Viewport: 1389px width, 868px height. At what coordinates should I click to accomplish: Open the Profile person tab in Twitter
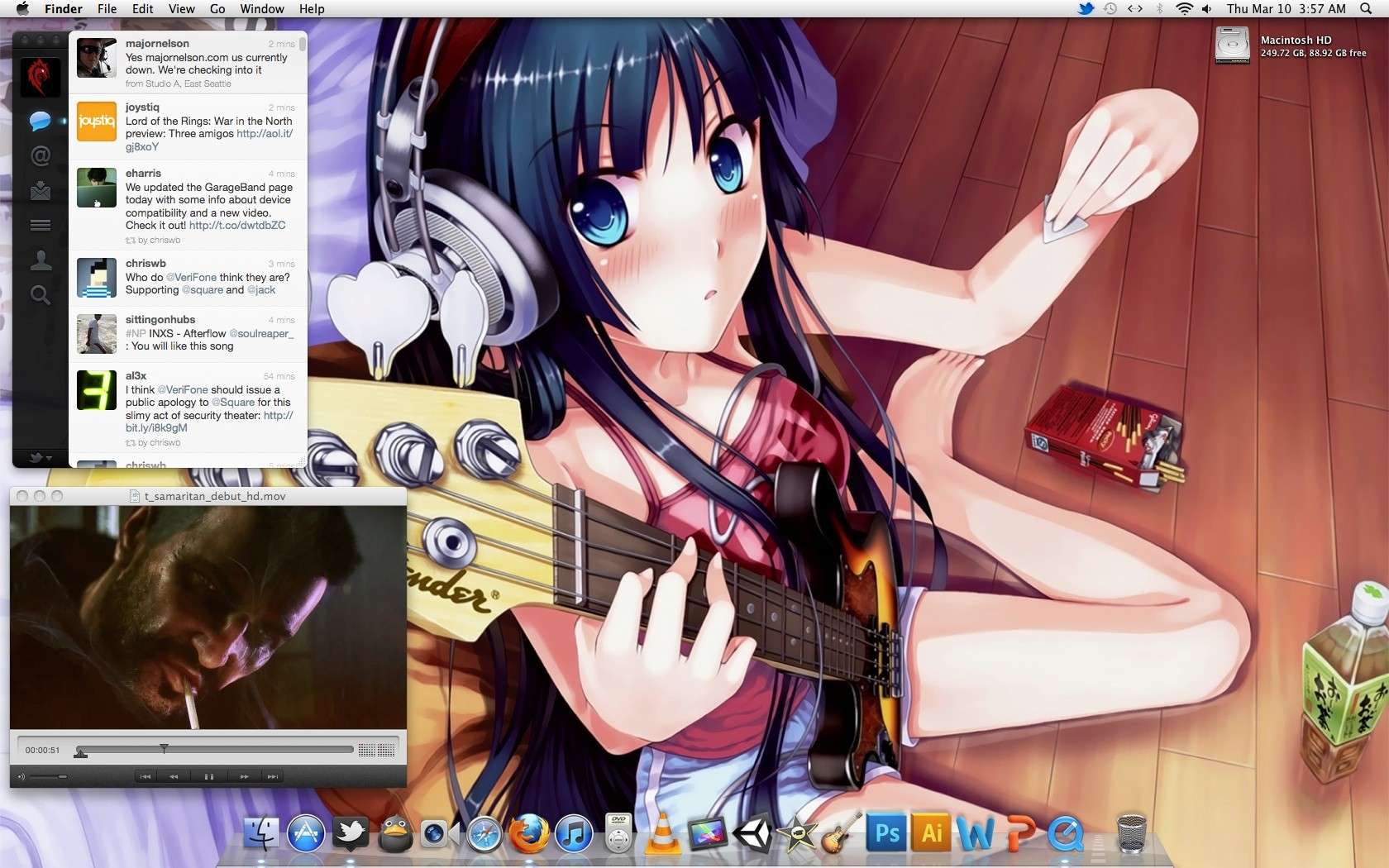[x=40, y=260]
